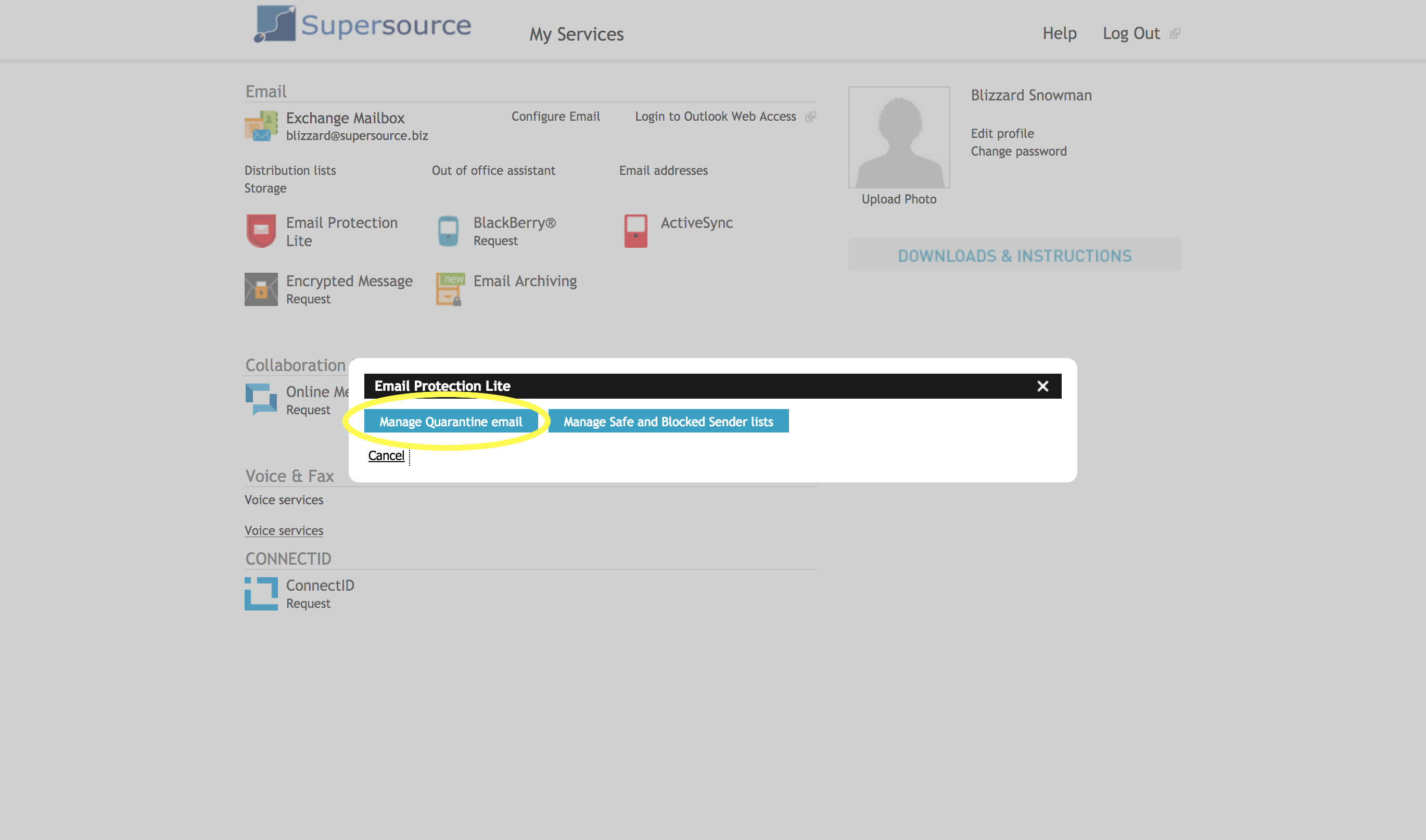The image size is (1426, 840).
Task: Close the Email Protection Lite dialog
Action: click(1043, 386)
